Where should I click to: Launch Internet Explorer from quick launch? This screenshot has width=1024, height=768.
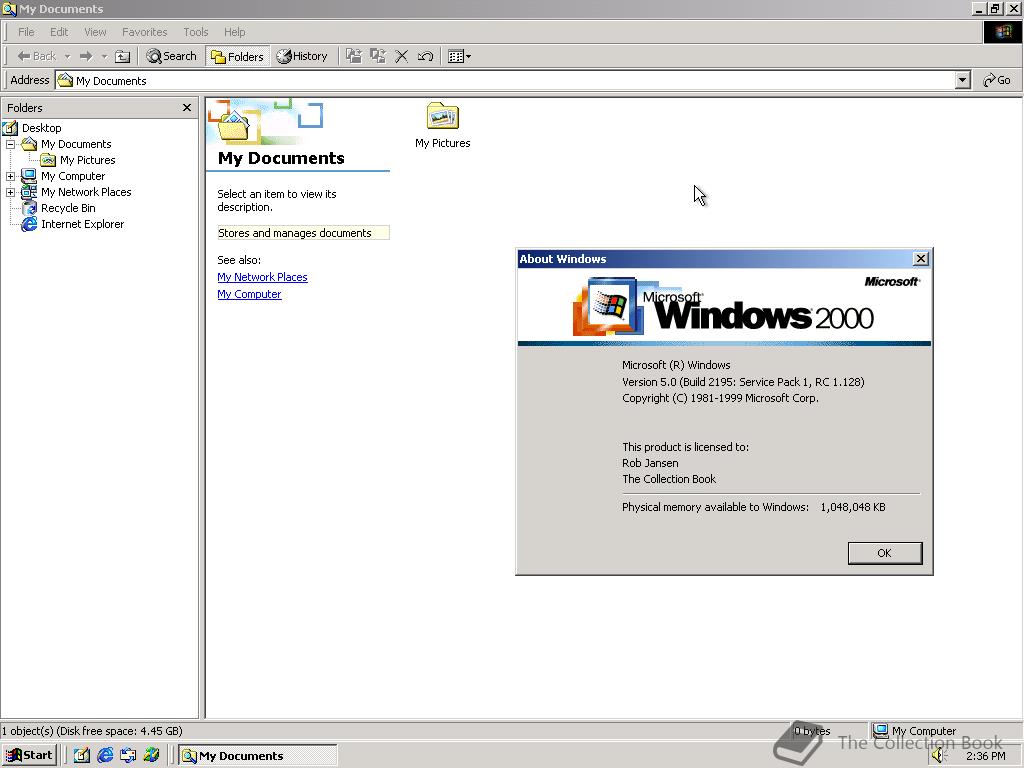[105, 756]
